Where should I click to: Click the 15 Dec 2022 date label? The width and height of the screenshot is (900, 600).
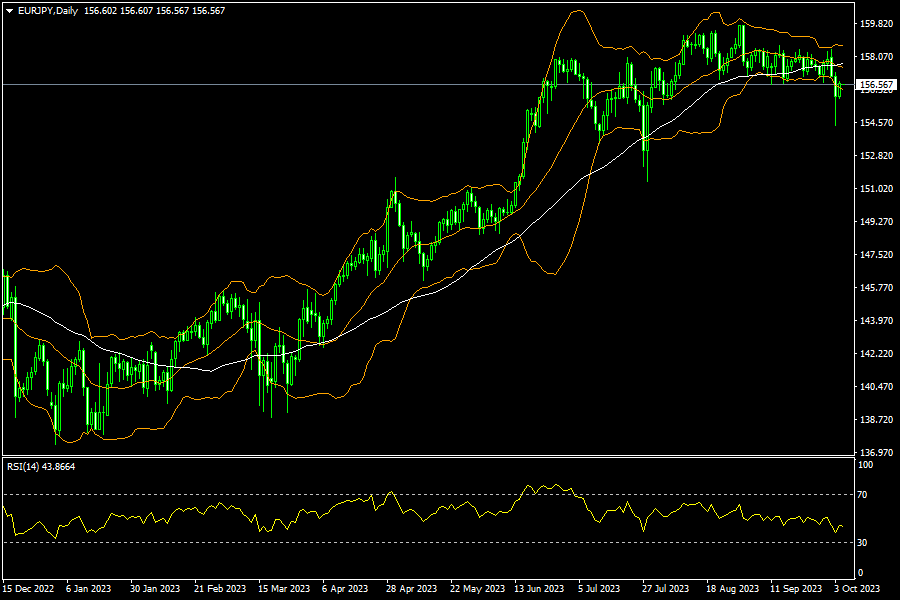(28, 589)
